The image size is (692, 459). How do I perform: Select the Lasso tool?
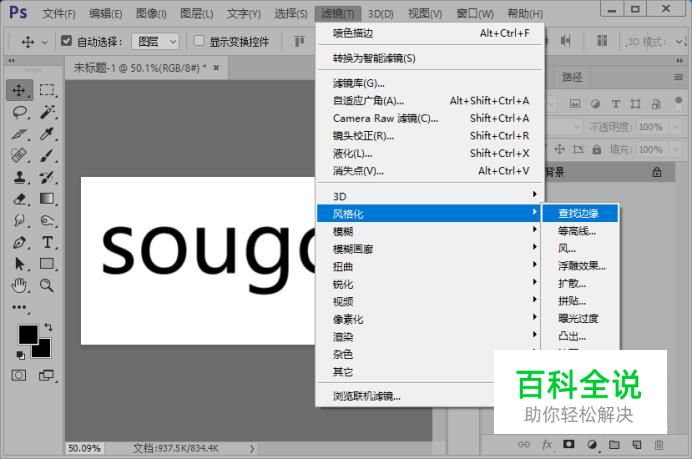tap(20, 112)
